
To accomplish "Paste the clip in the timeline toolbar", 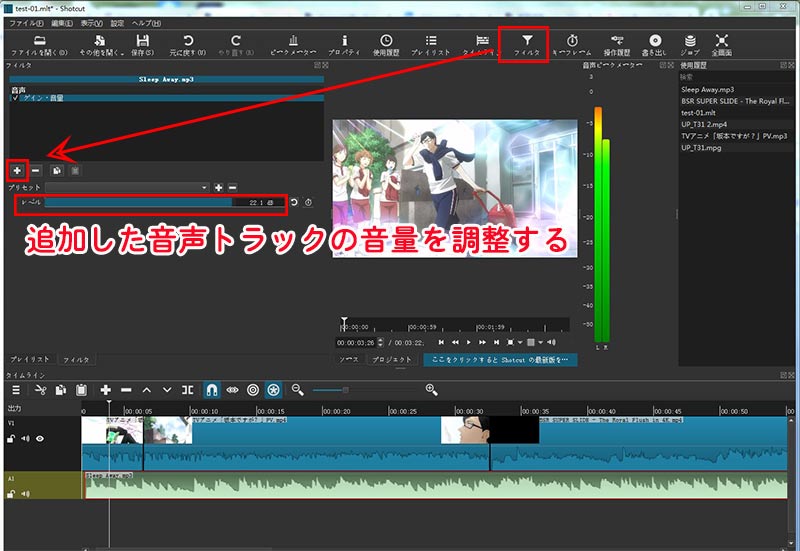I will 81,390.
